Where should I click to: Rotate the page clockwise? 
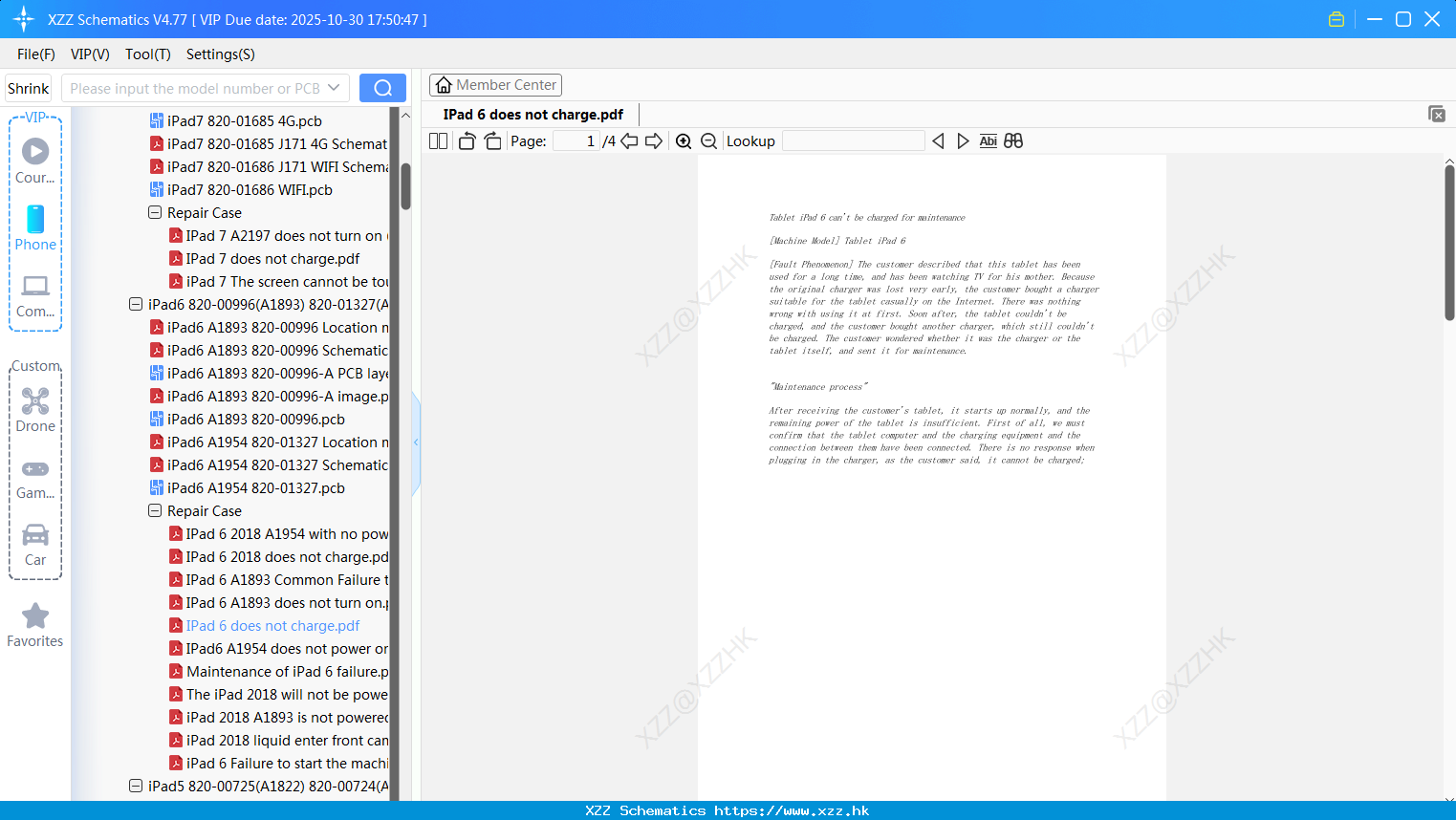point(492,141)
